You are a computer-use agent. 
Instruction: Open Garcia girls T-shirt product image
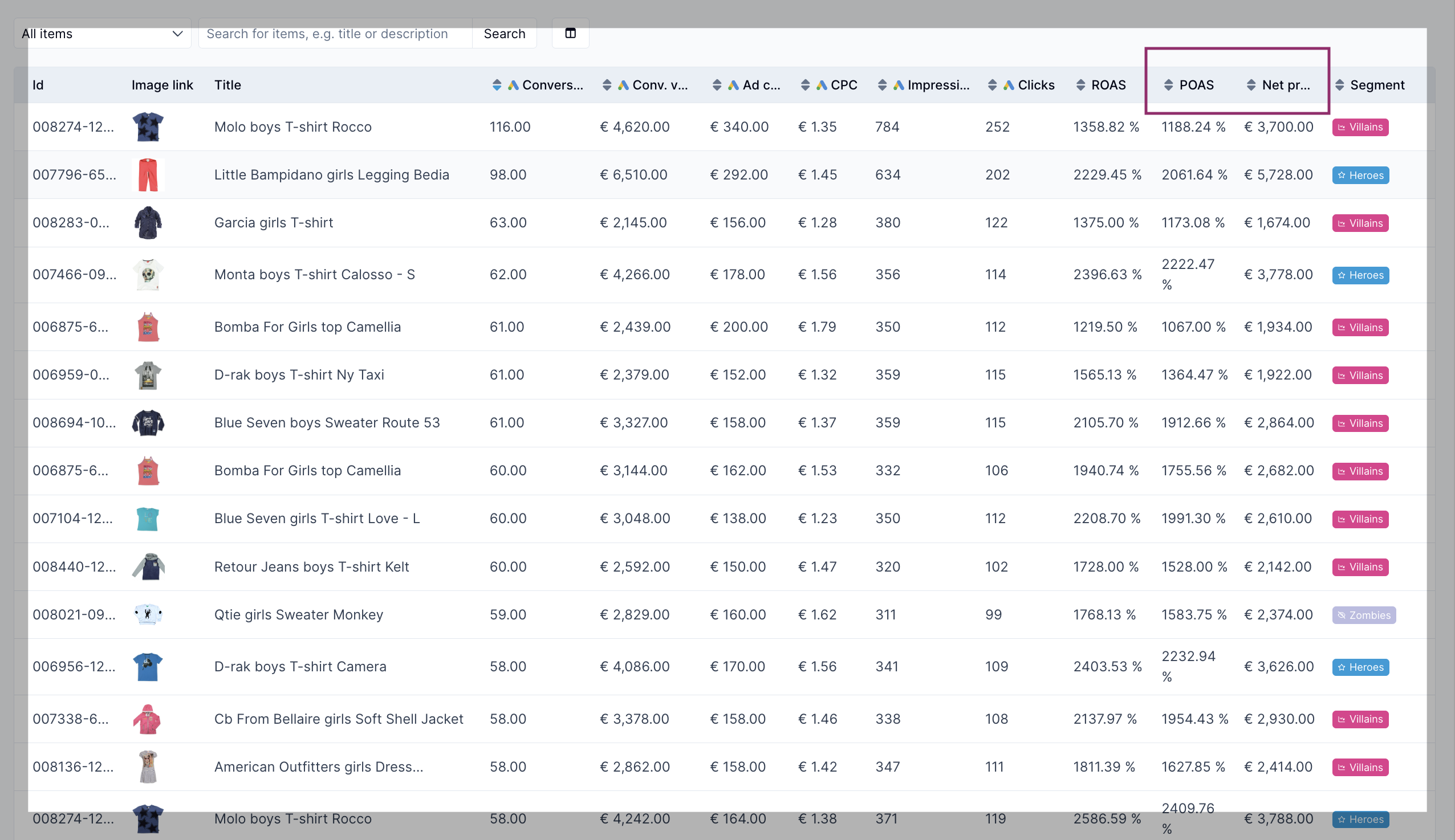pos(148,223)
